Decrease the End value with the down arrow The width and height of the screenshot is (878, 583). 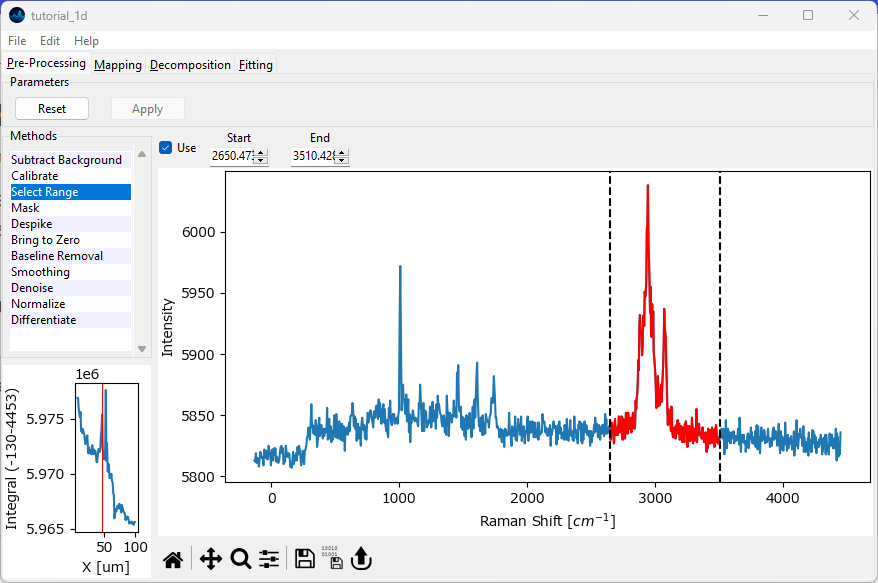pos(342,160)
